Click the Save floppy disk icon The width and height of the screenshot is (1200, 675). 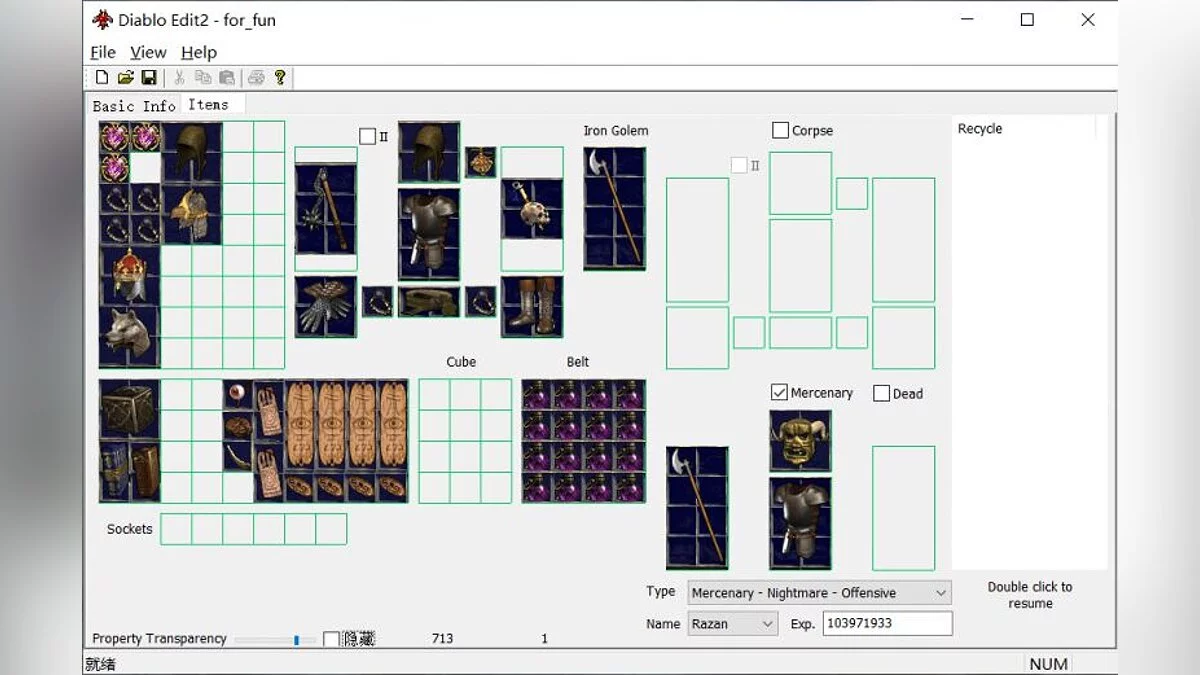(148, 78)
